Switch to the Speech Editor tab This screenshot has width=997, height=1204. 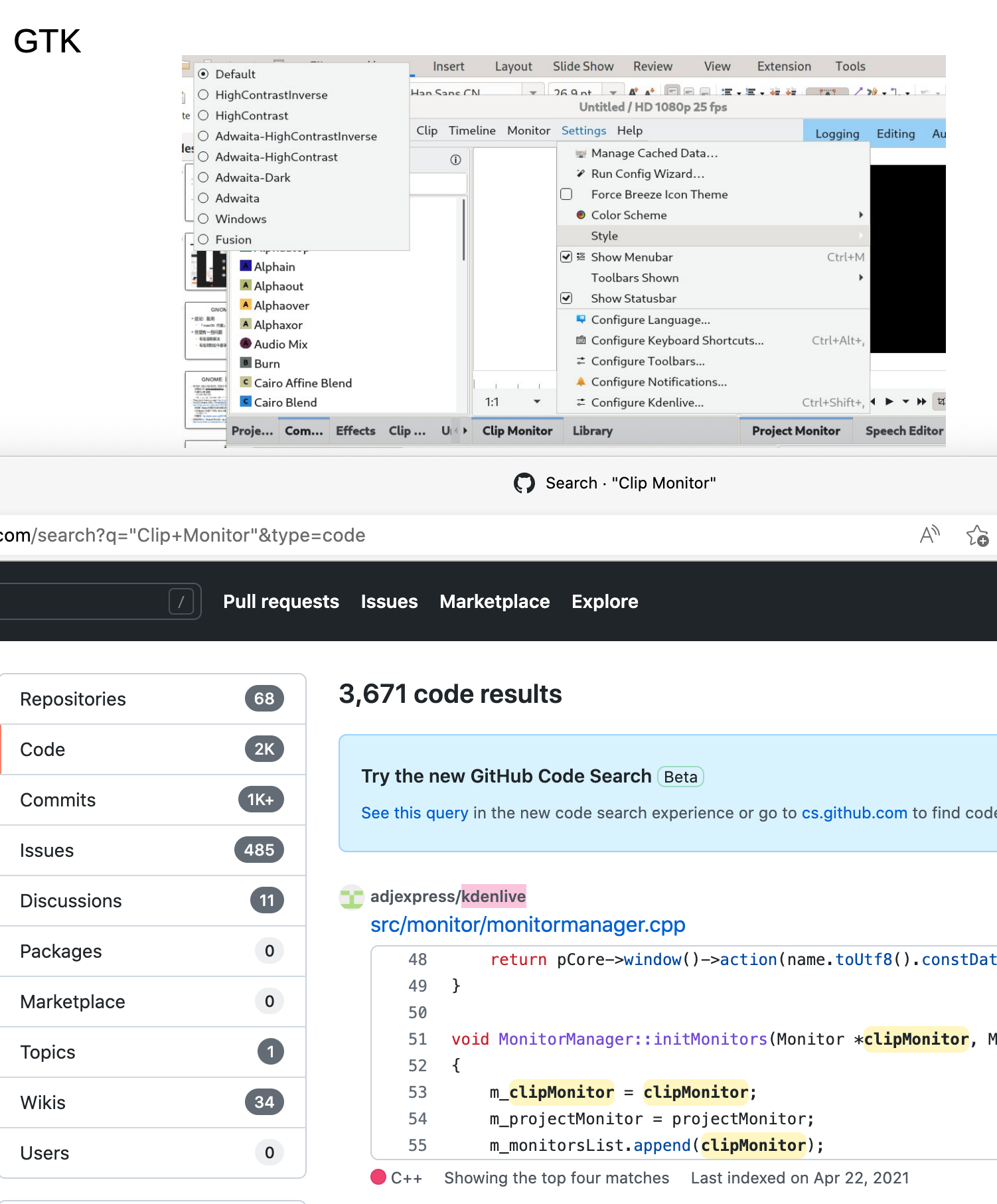(904, 431)
